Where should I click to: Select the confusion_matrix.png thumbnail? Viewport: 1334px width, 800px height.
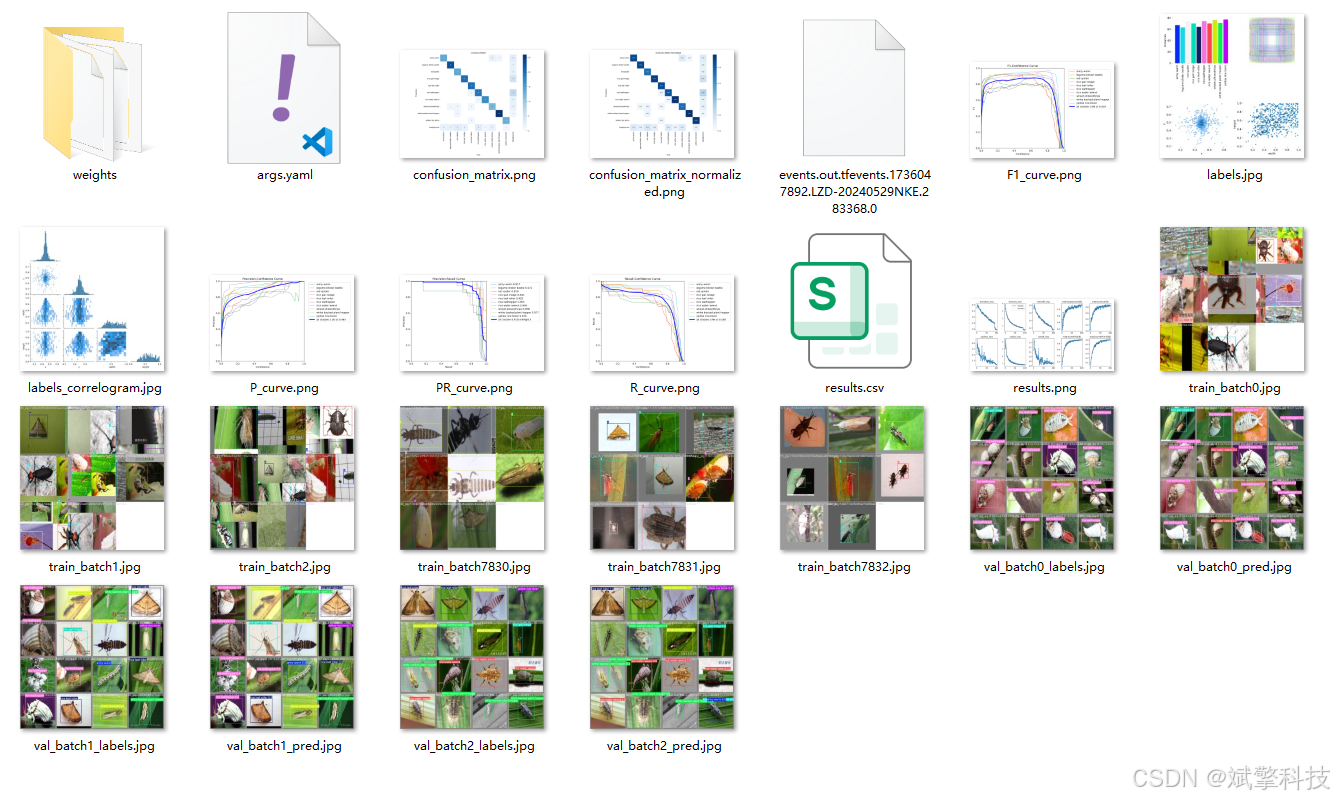point(474,103)
